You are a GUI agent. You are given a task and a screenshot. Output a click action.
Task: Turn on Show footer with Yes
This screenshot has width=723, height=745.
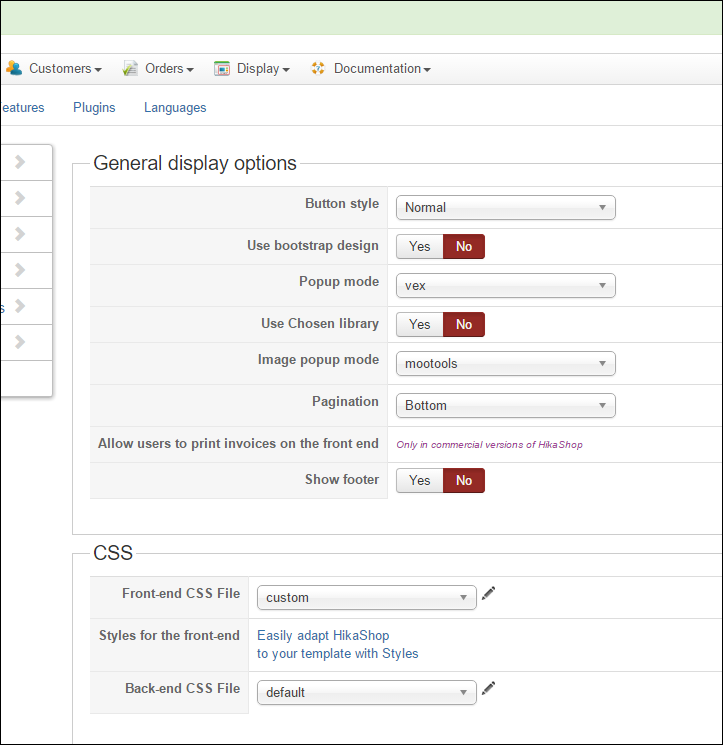pyautogui.click(x=420, y=480)
